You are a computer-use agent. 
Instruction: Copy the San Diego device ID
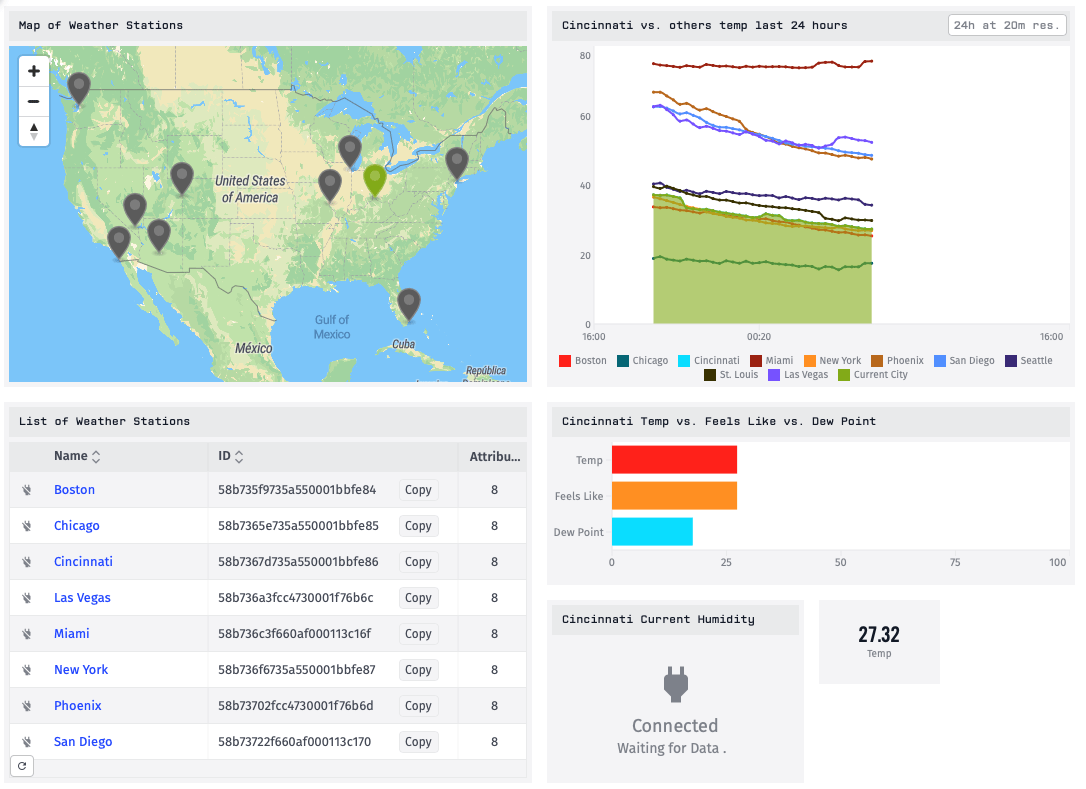tap(418, 742)
